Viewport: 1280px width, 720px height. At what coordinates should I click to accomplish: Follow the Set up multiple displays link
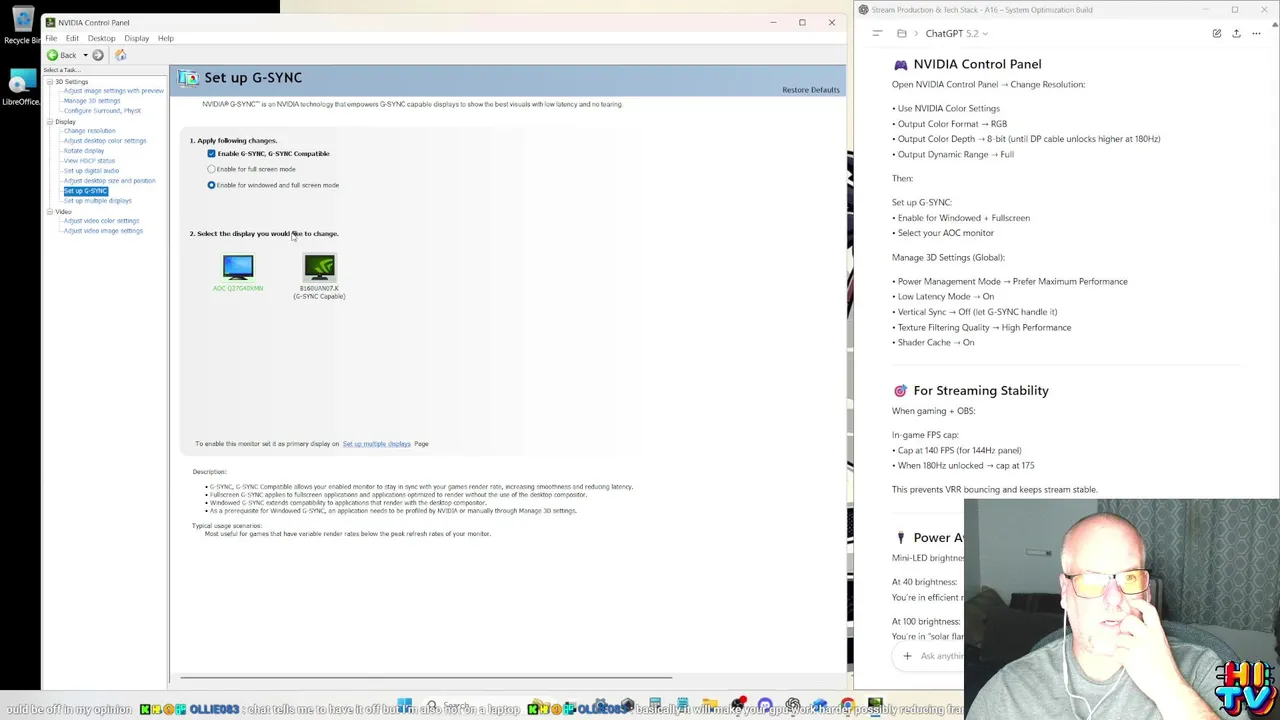point(376,444)
